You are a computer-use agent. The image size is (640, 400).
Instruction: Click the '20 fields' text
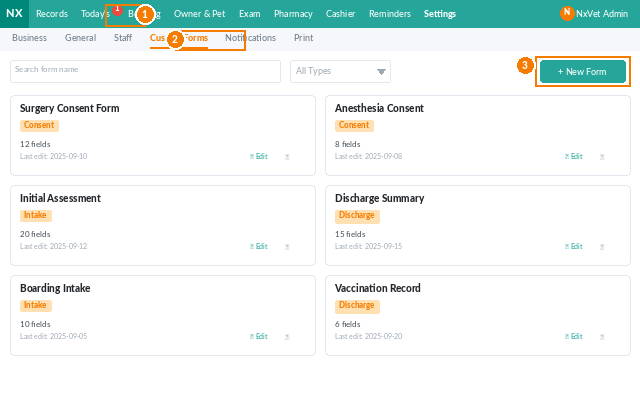click(x=35, y=234)
